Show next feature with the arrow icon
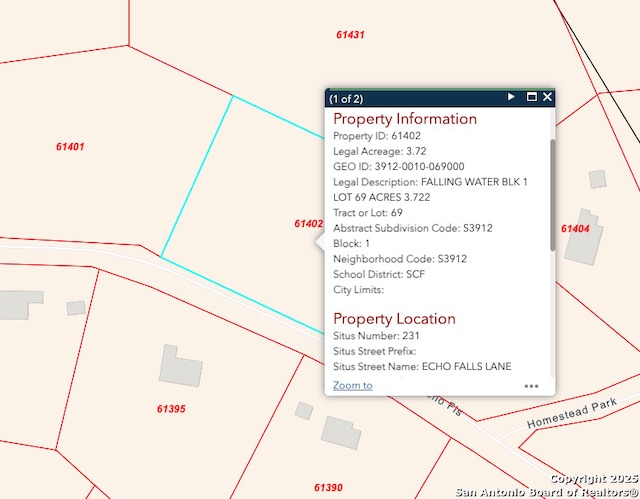The width and height of the screenshot is (640, 499). point(511,97)
